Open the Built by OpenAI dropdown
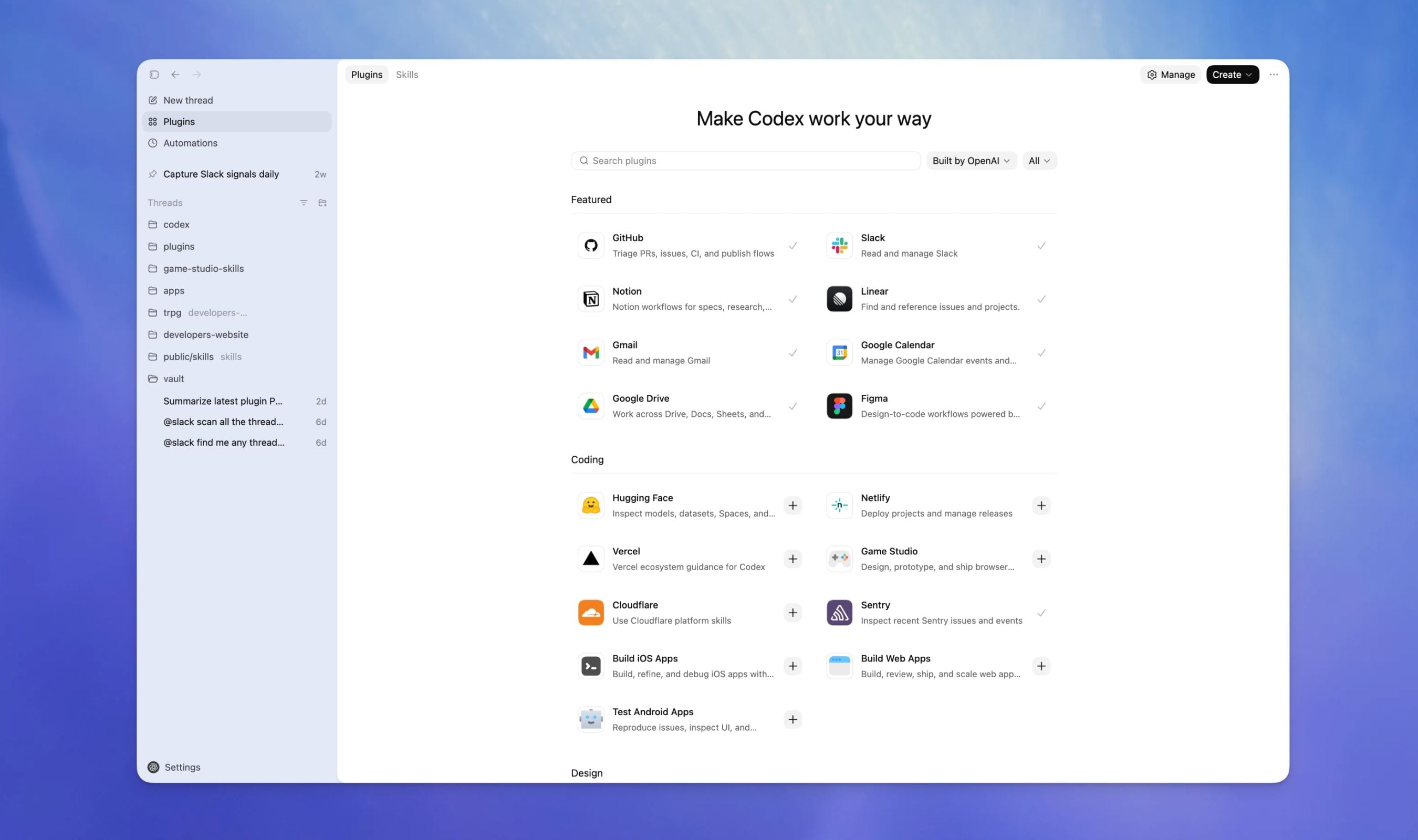 click(x=970, y=160)
